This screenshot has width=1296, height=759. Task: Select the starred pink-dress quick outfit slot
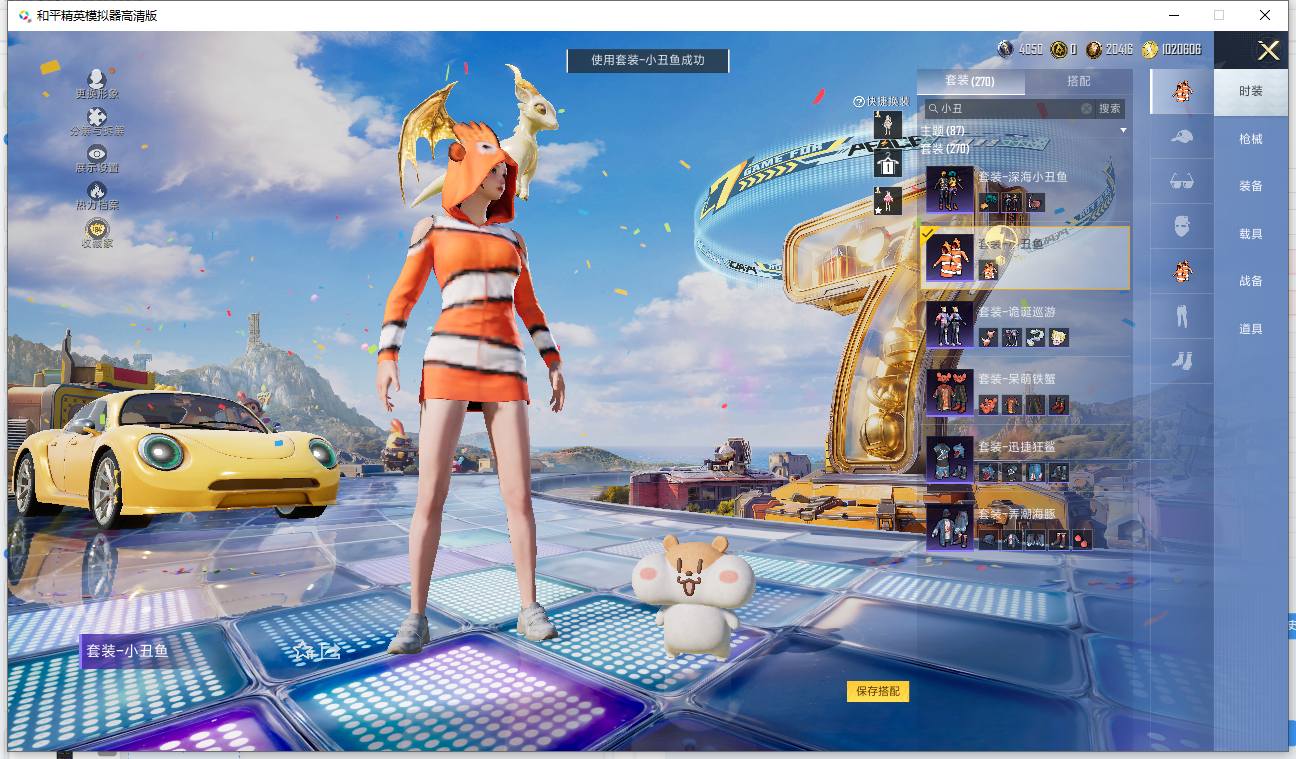[888, 201]
